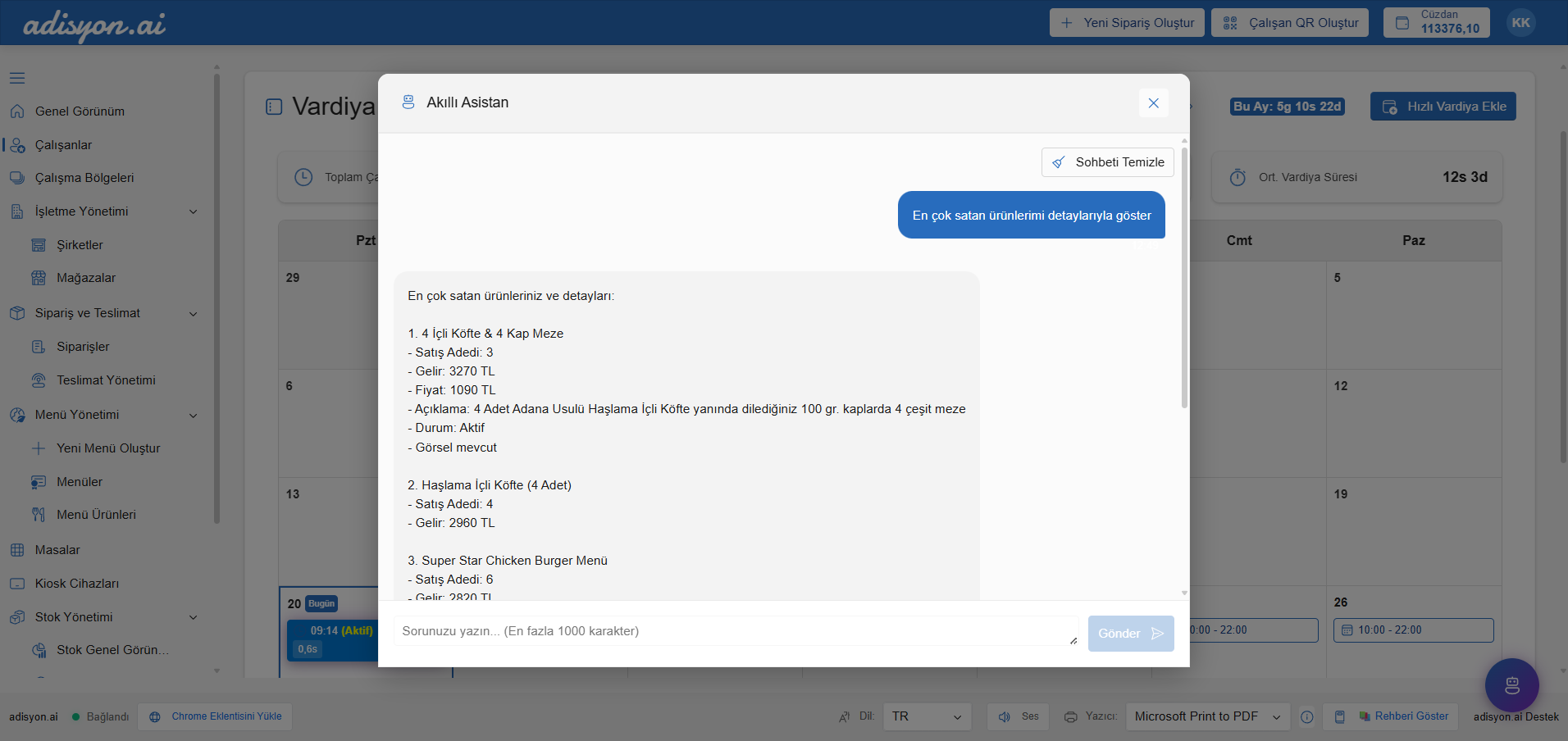Select Çalışanlar in the sidebar
Viewport: 1568px width, 741px height.
(x=63, y=145)
